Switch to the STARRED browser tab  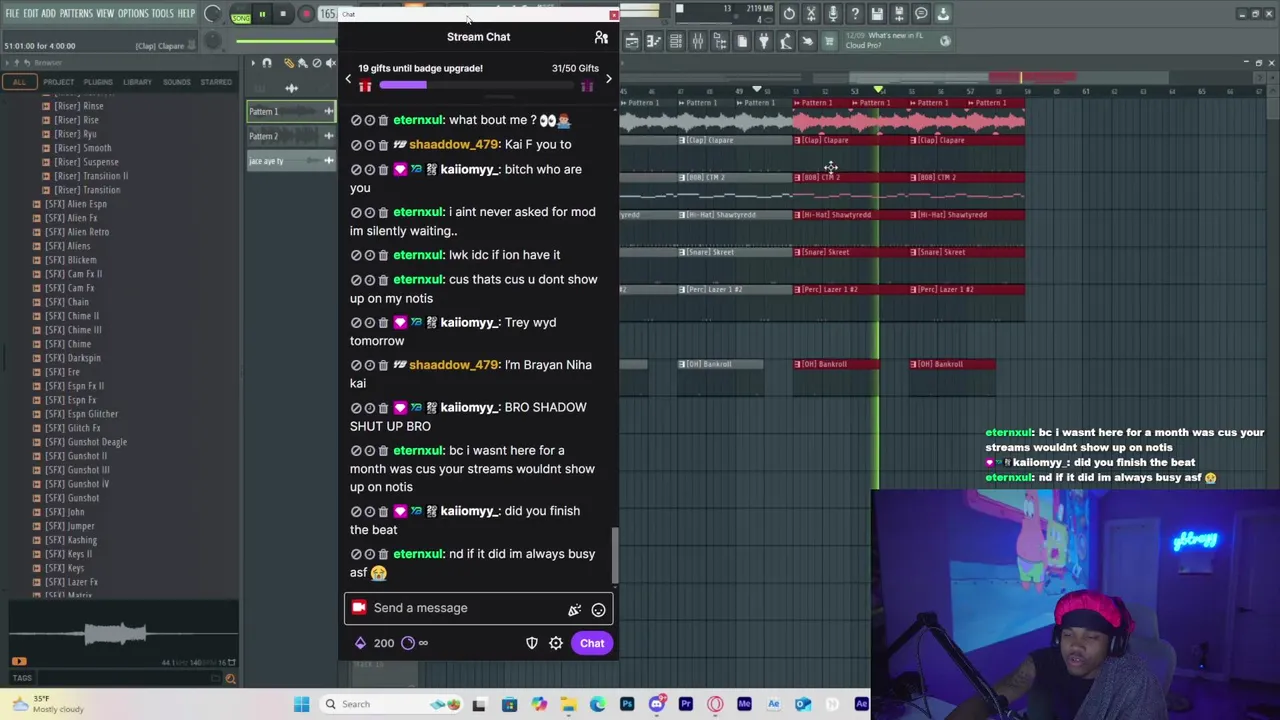216,82
